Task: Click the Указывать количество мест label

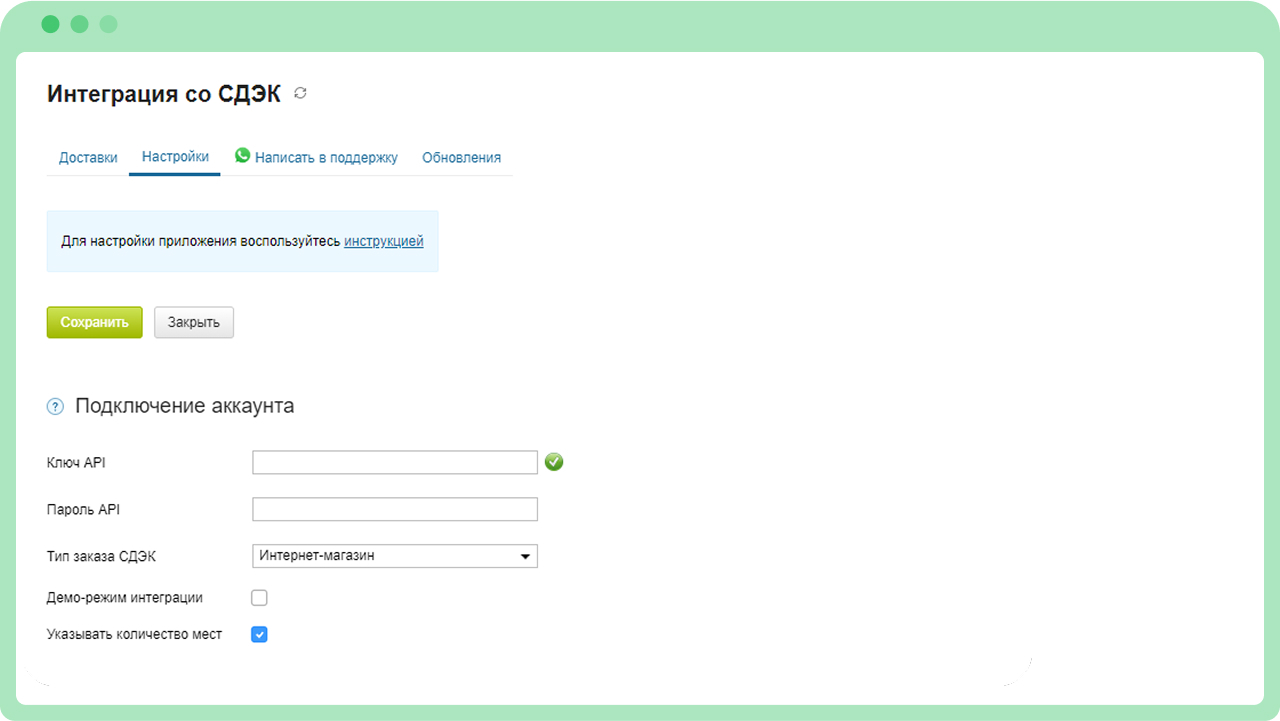Action: pos(134,634)
